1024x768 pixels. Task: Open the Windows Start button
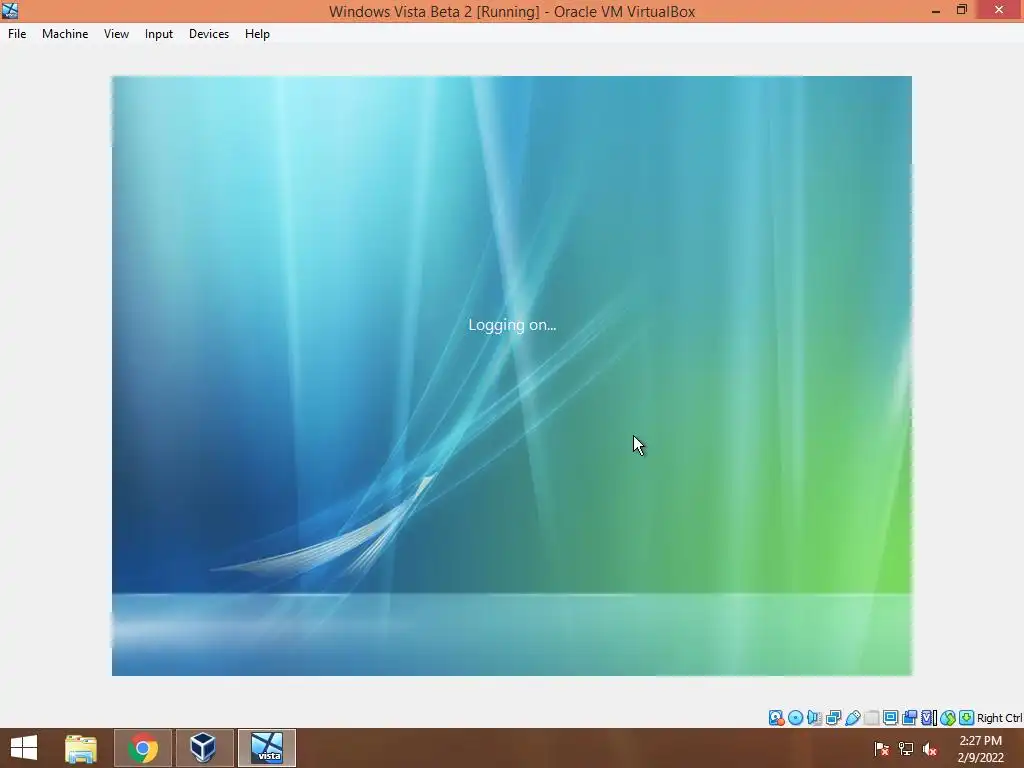(x=24, y=748)
